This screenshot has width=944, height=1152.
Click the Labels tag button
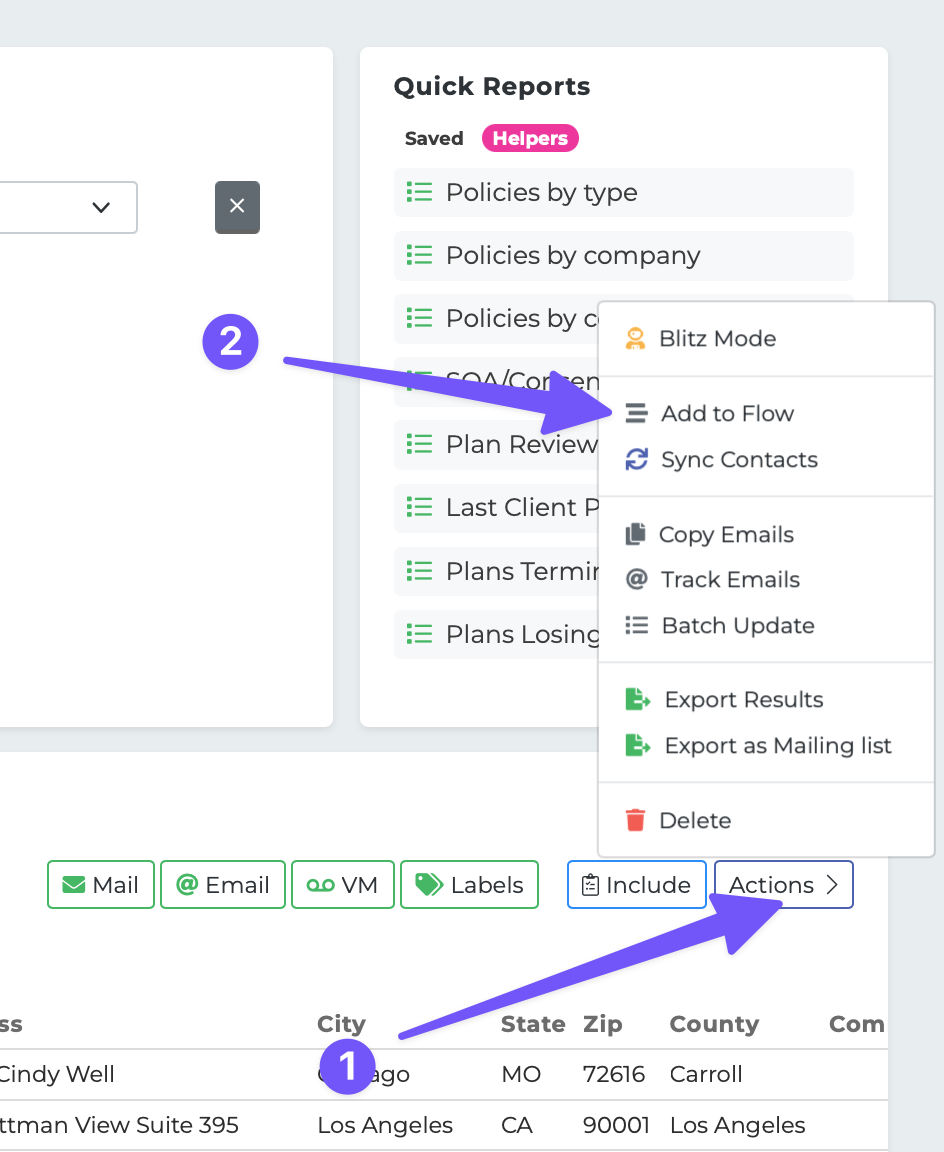[469, 885]
